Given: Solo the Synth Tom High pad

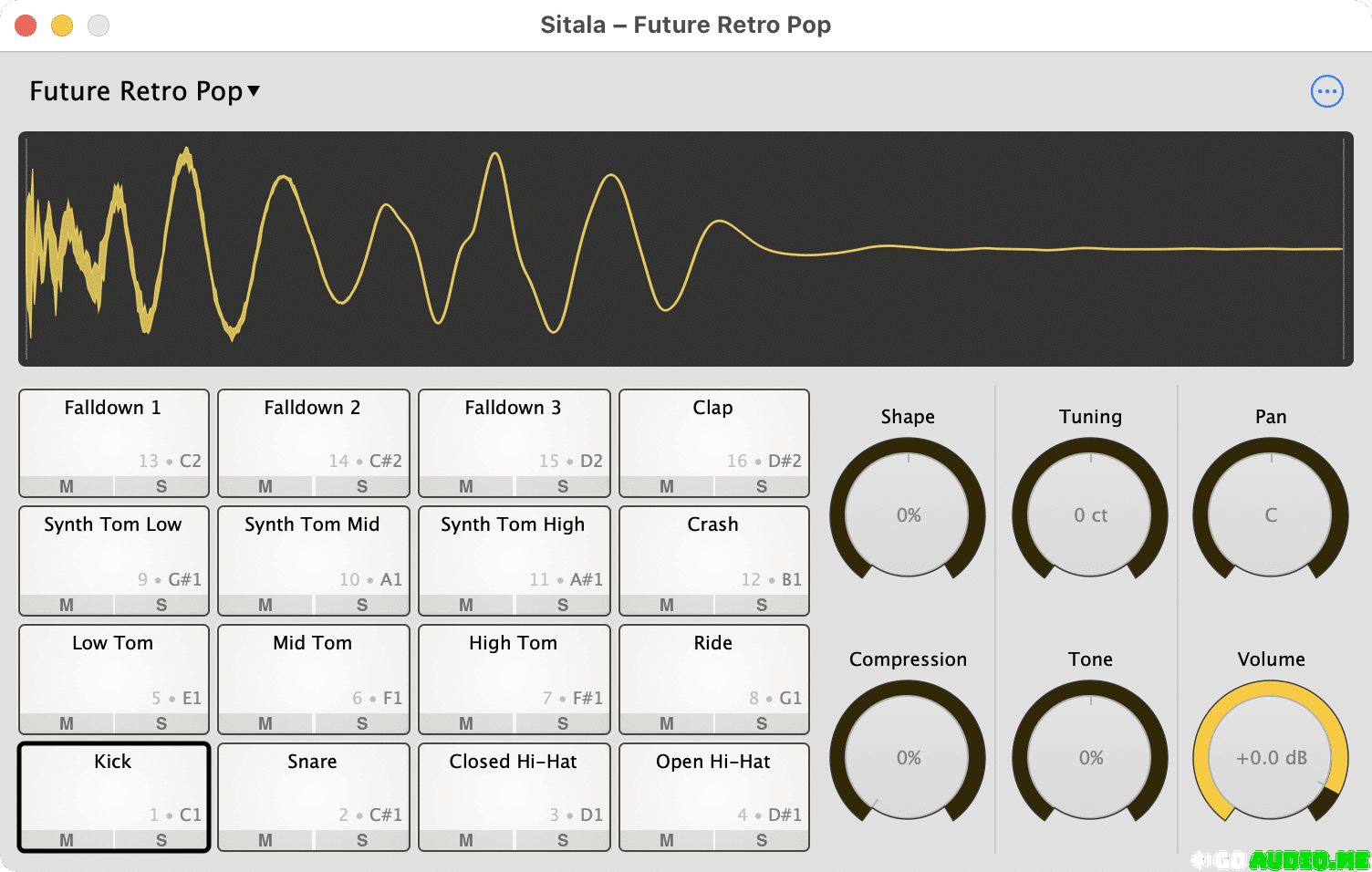Looking at the screenshot, I should click(x=563, y=605).
